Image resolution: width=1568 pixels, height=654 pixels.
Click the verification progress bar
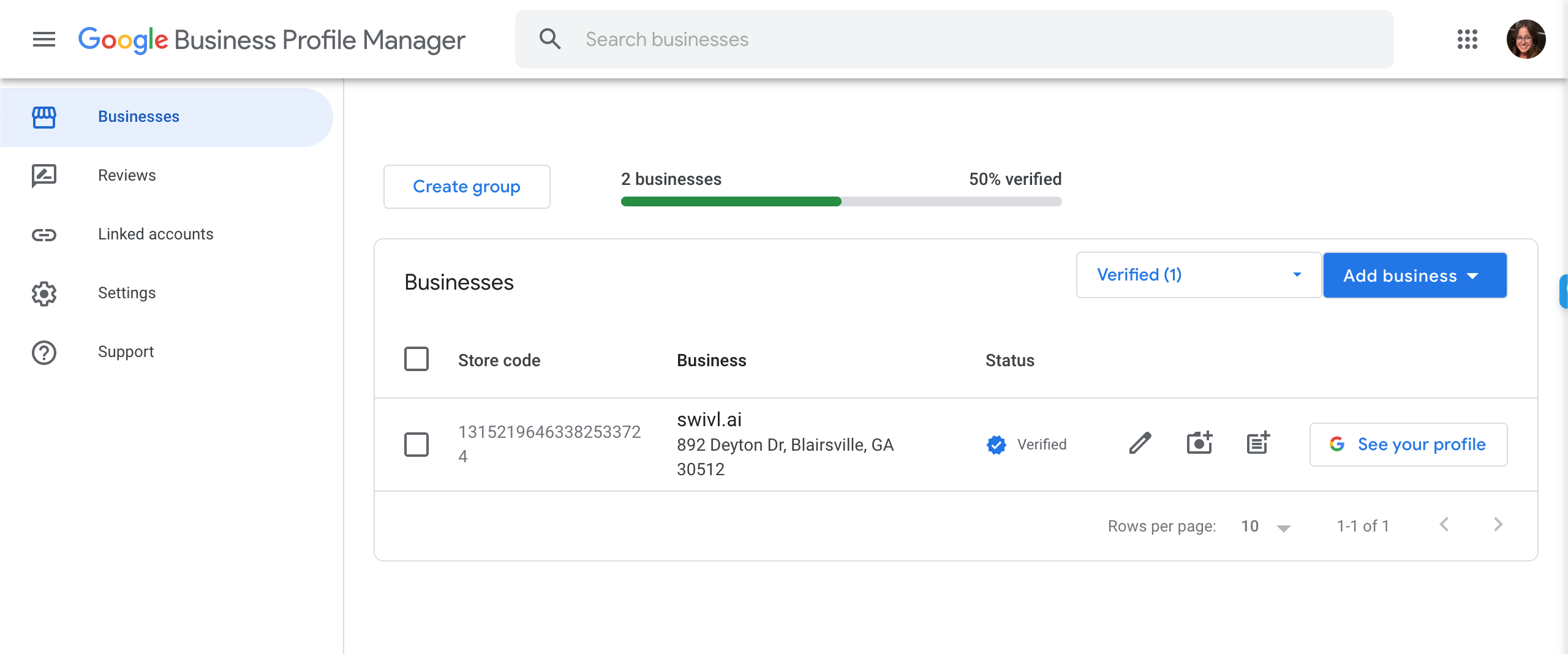click(841, 201)
